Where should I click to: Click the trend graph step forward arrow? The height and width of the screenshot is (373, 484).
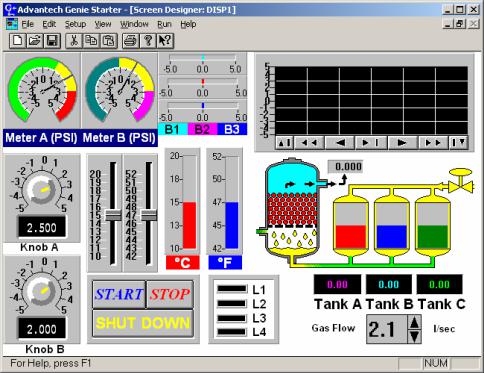click(x=402, y=143)
